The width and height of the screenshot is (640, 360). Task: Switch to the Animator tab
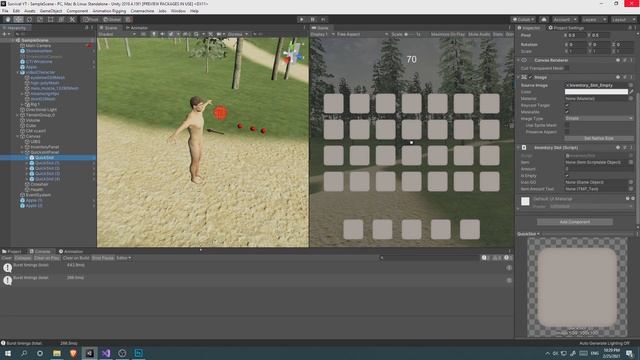[x=137, y=28]
